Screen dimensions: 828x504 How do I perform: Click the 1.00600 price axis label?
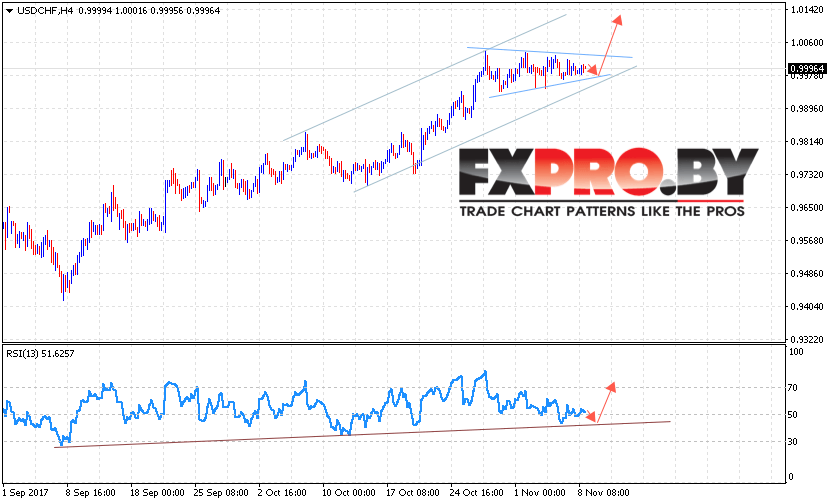click(807, 43)
